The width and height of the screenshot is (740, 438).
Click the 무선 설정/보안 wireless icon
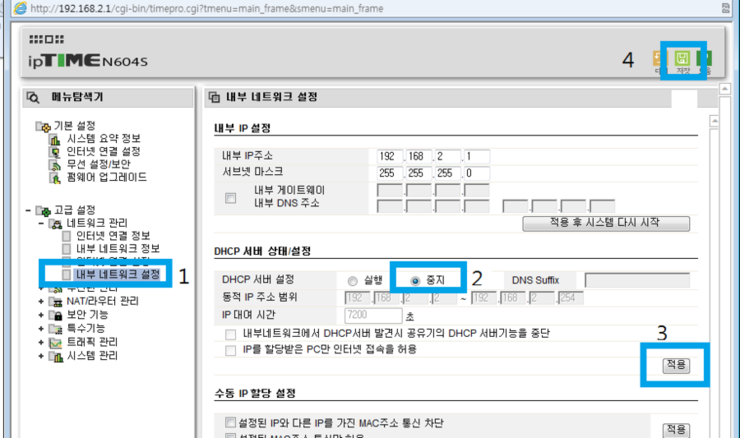[x=55, y=165]
